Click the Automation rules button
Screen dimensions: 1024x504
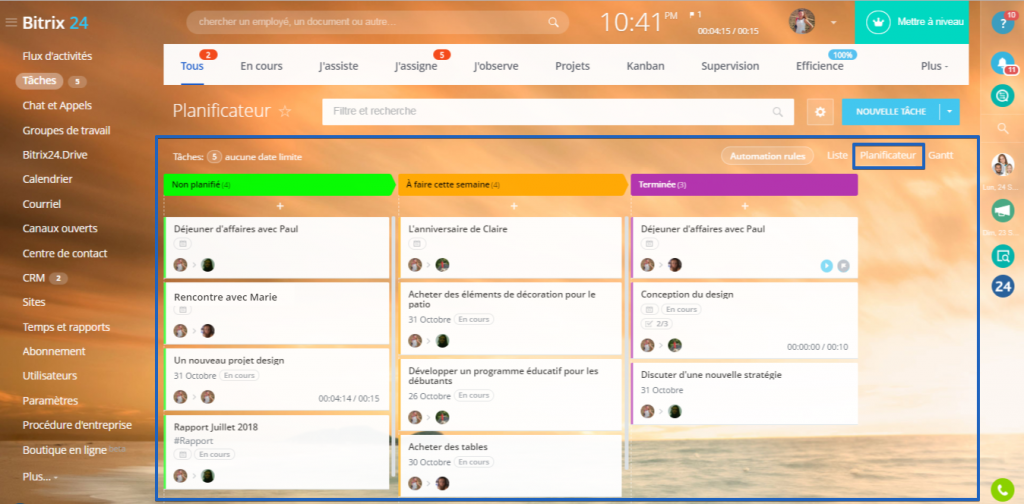pyautogui.click(x=767, y=156)
